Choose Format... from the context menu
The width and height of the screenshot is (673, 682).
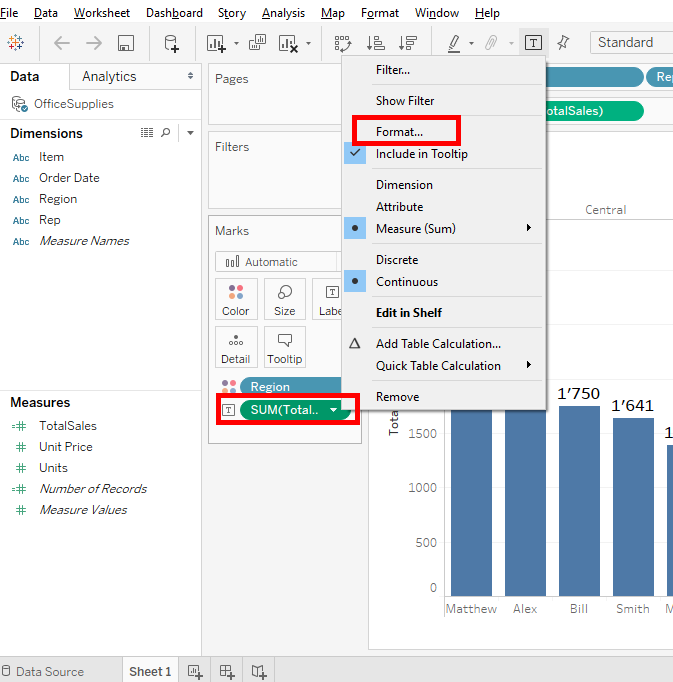pyautogui.click(x=399, y=131)
